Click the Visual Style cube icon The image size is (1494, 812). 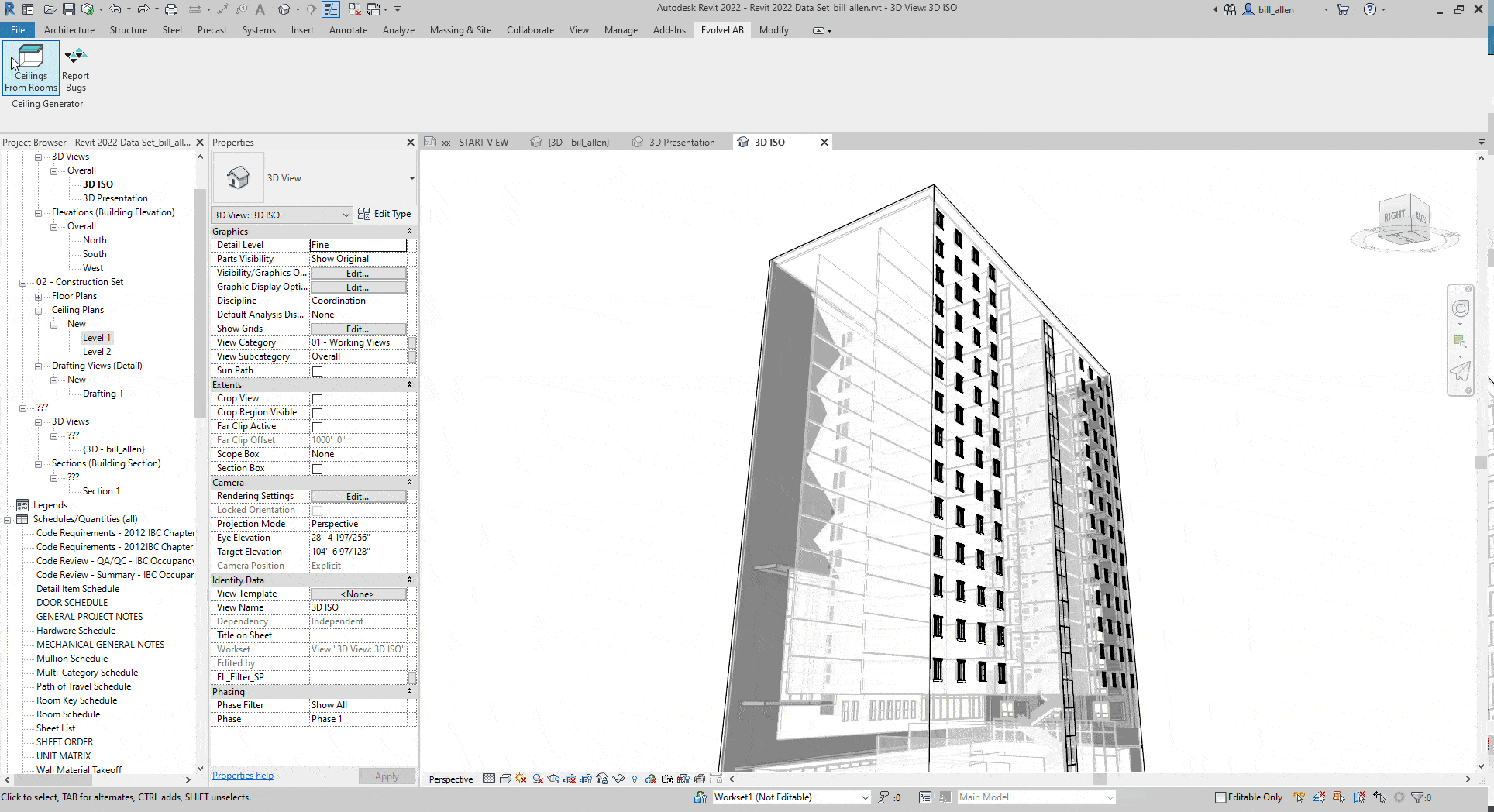tap(505, 779)
